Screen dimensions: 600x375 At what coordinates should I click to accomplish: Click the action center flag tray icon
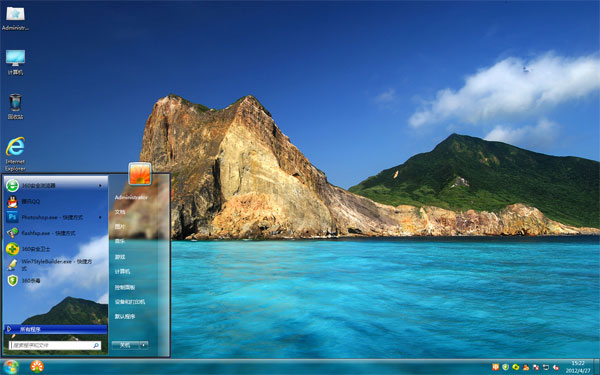coord(536,367)
